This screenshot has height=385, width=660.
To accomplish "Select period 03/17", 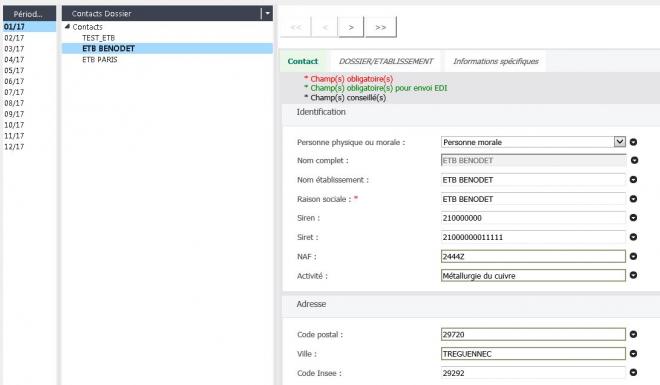I will [x=14, y=49].
